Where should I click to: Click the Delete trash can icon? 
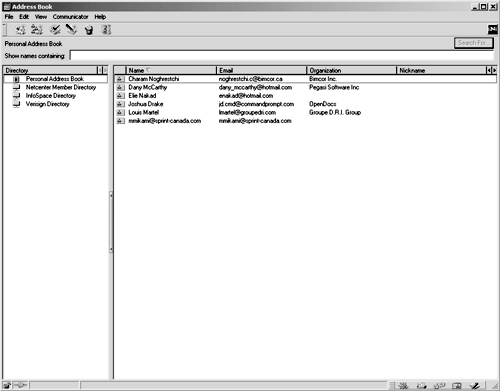click(89, 30)
